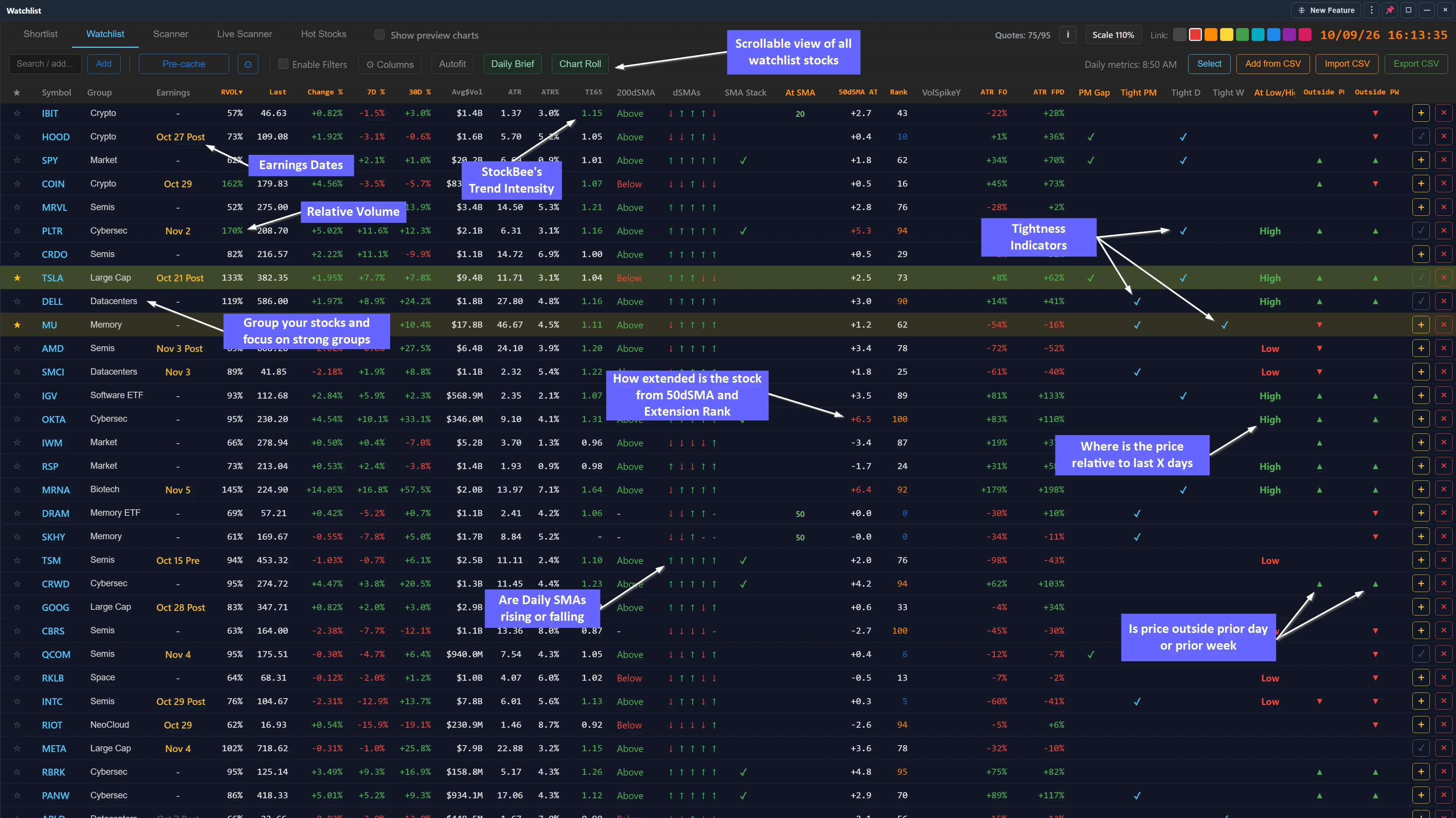The image size is (1456, 818).
Task: Click the plus icon on the MU row
Action: [x=1421, y=325]
